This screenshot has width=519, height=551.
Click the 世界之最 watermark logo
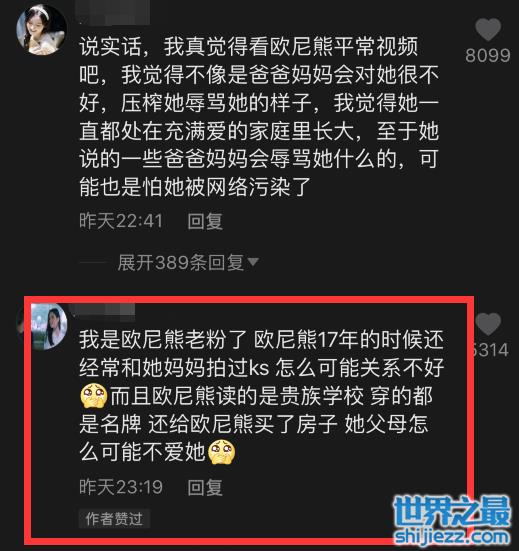(x=452, y=512)
